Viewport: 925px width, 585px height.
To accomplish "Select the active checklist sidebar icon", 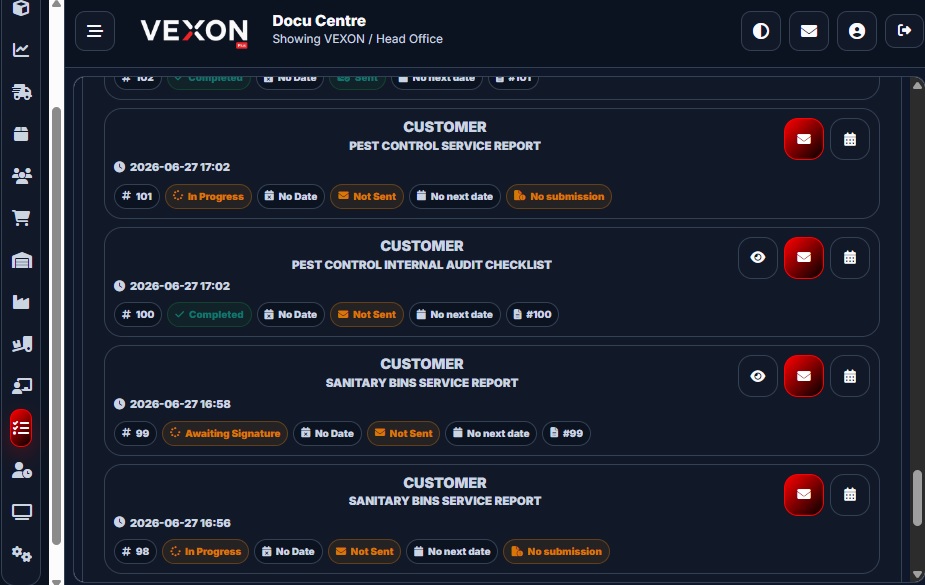I will click(21, 428).
